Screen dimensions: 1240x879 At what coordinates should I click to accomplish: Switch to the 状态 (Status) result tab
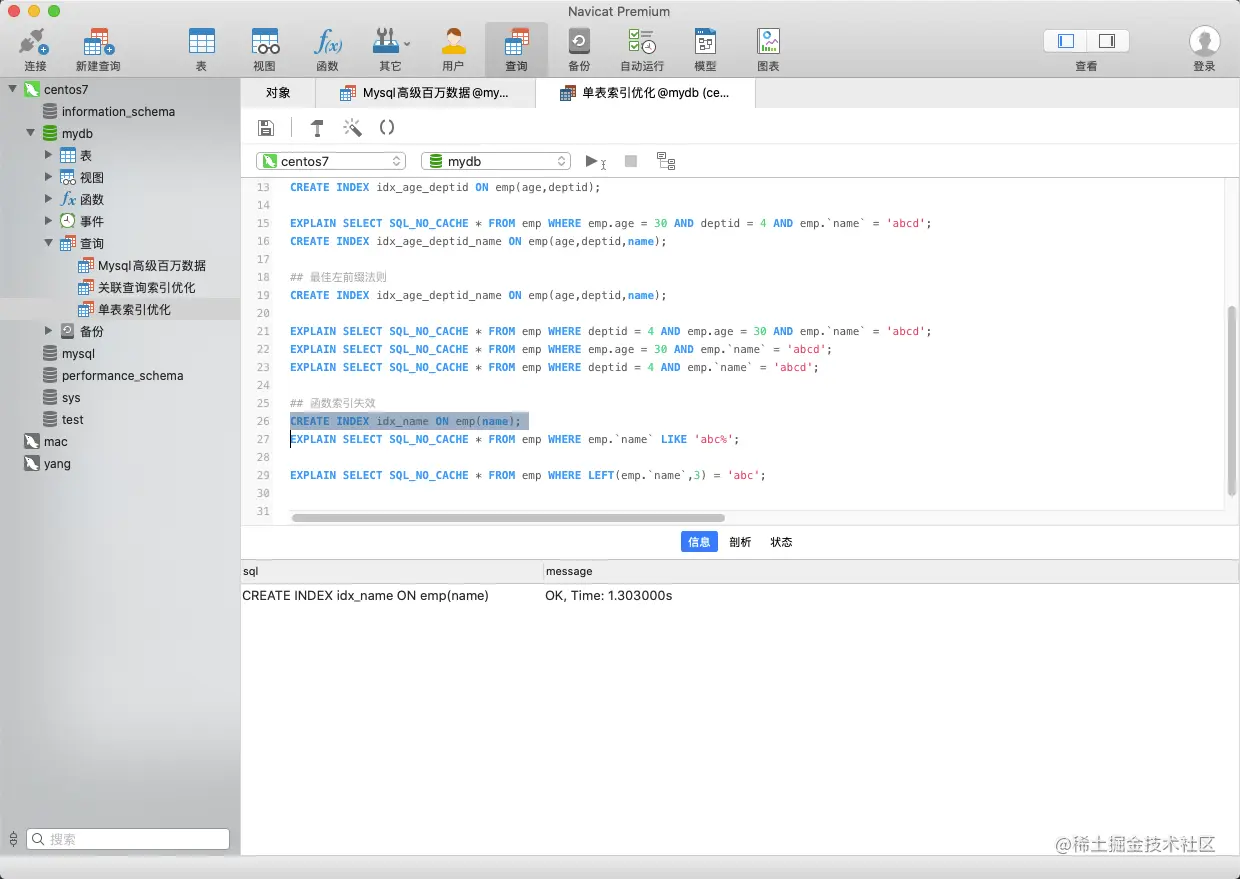coord(781,541)
